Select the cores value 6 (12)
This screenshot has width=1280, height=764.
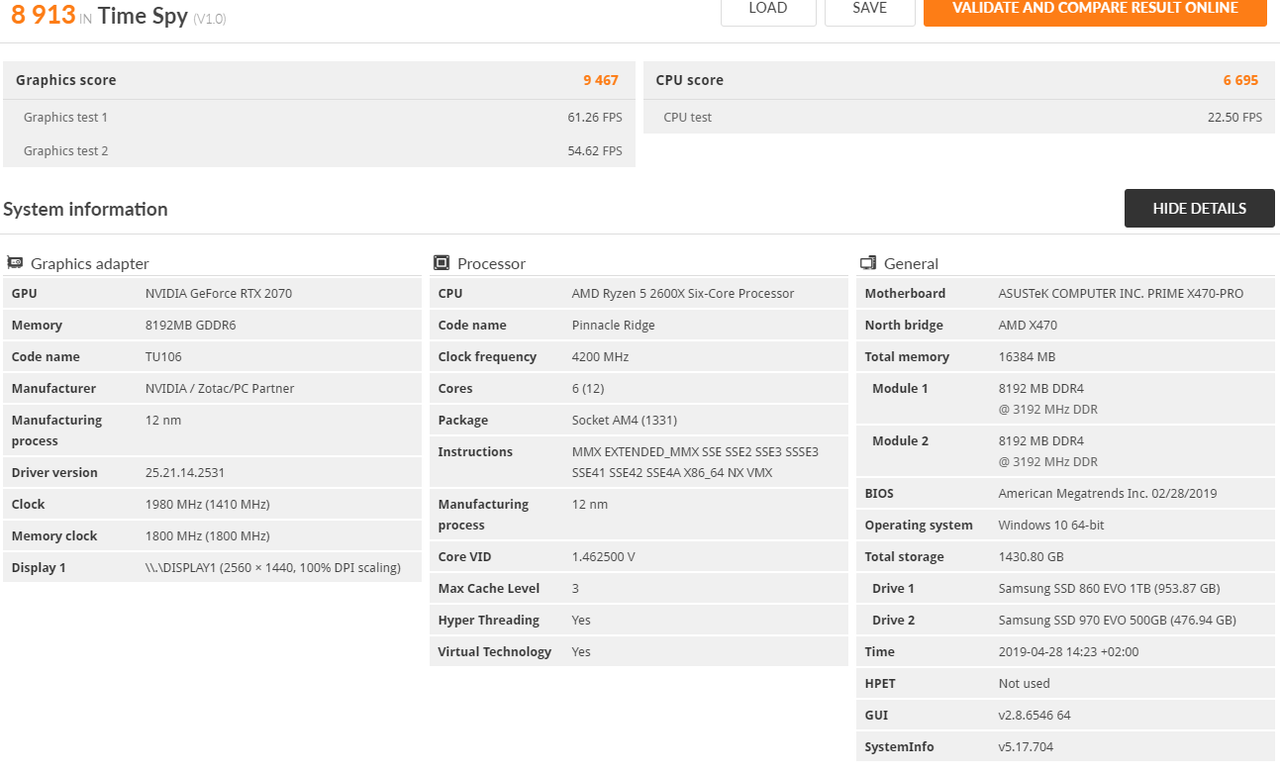tap(588, 388)
